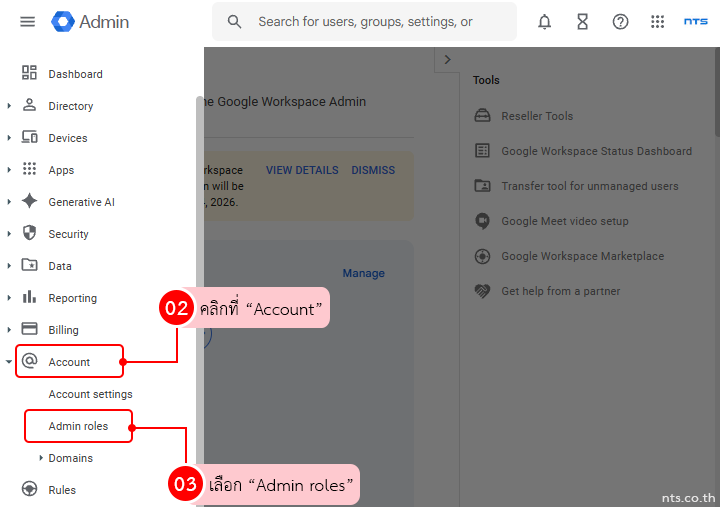Open Account settings submenu item
The width and height of the screenshot is (720, 507).
pos(90,394)
